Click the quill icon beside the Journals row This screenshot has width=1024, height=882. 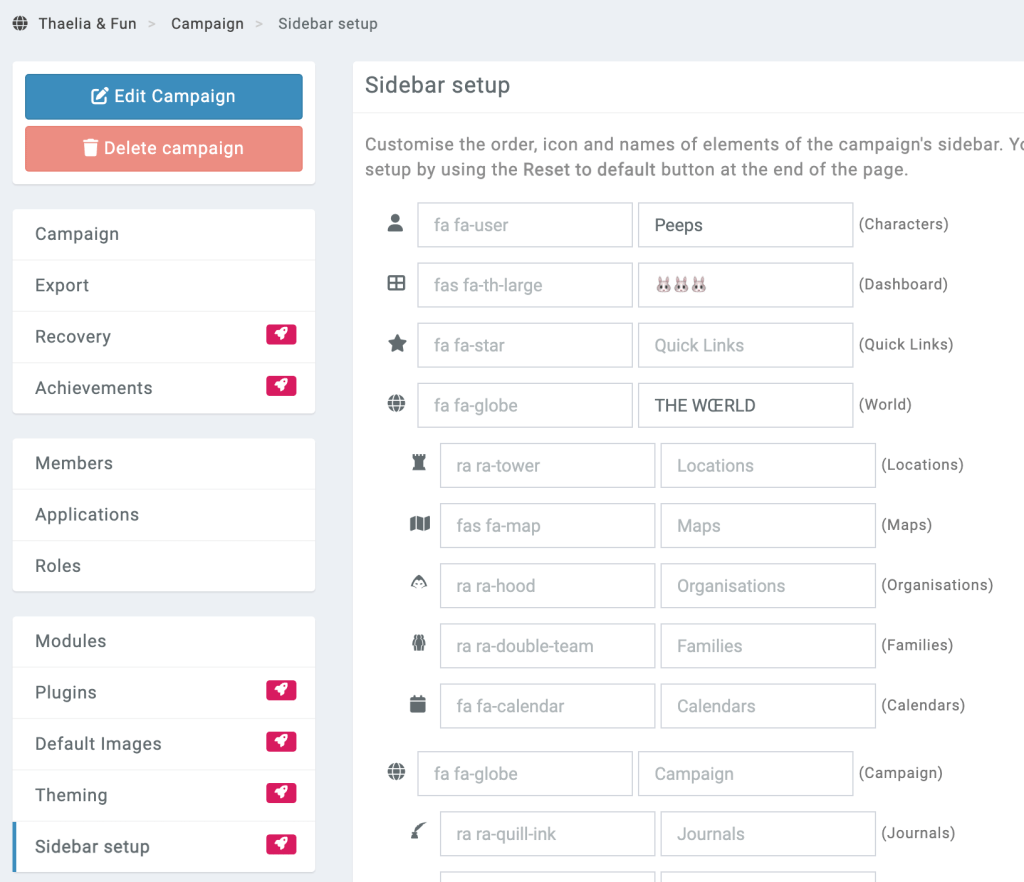[x=418, y=829]
